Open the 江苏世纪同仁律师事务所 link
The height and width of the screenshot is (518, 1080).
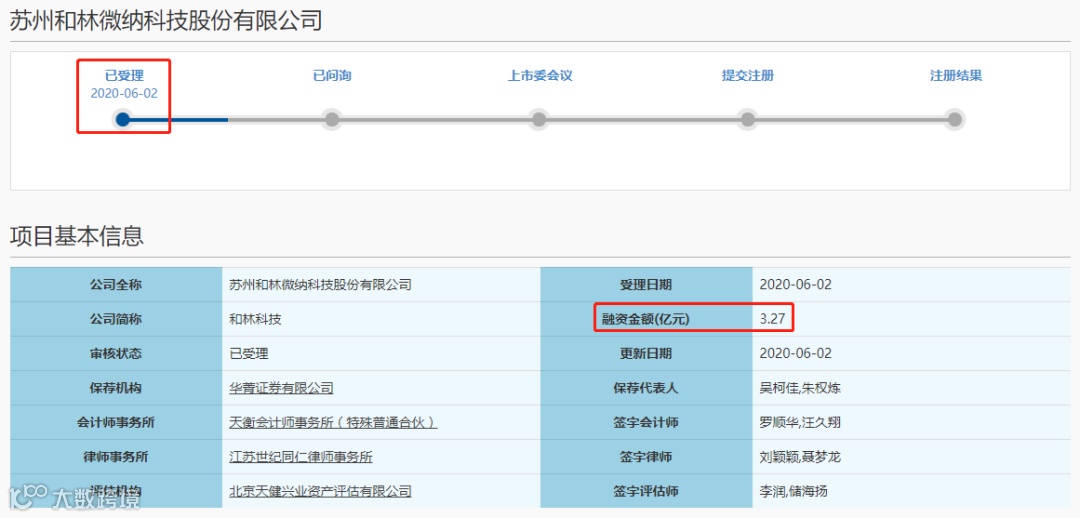point(301,457)
